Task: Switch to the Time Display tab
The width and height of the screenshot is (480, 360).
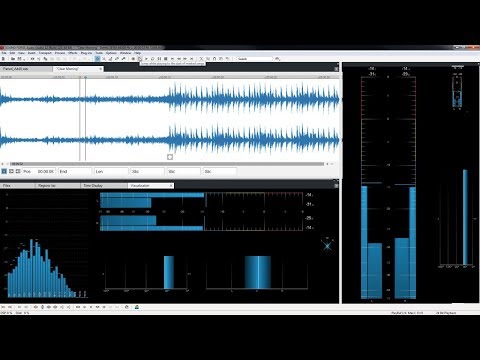Action: click(x=104, y=186)
